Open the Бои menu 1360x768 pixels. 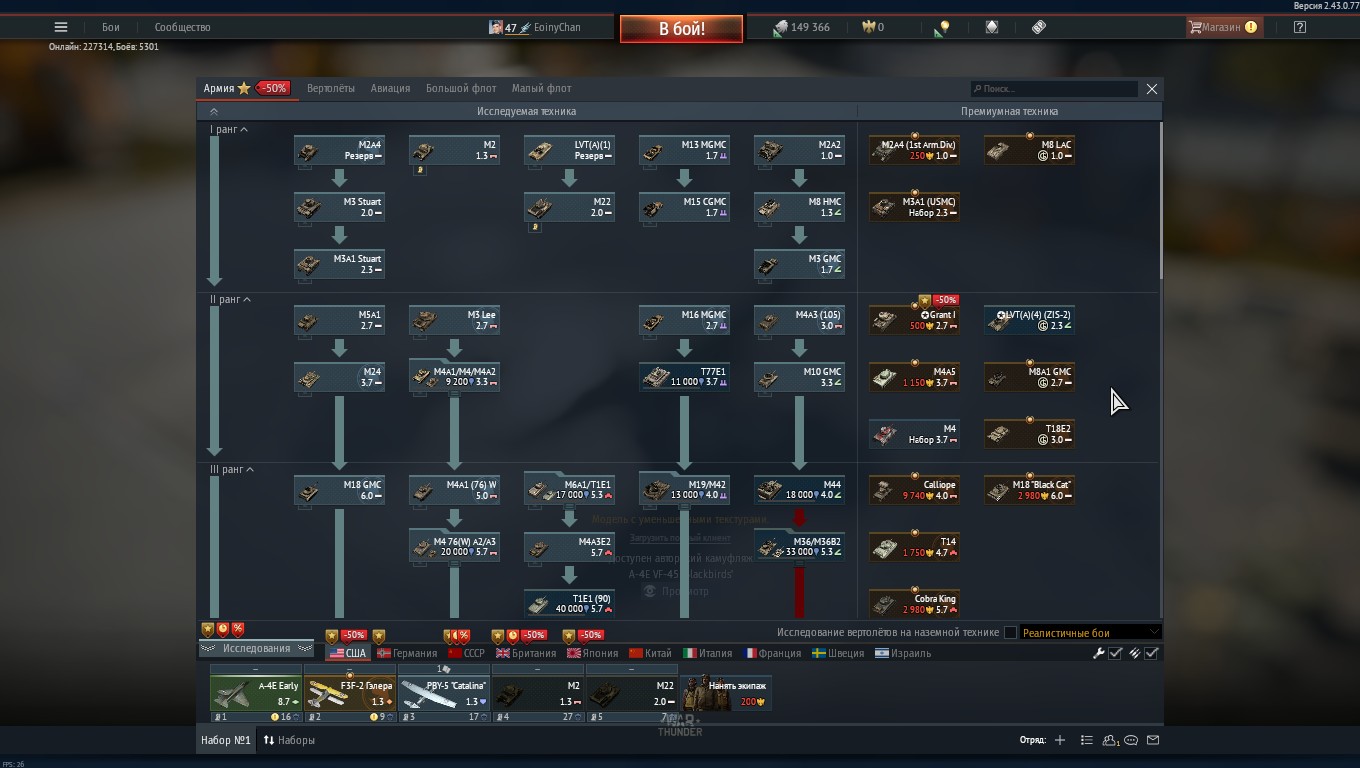[110, 27]
